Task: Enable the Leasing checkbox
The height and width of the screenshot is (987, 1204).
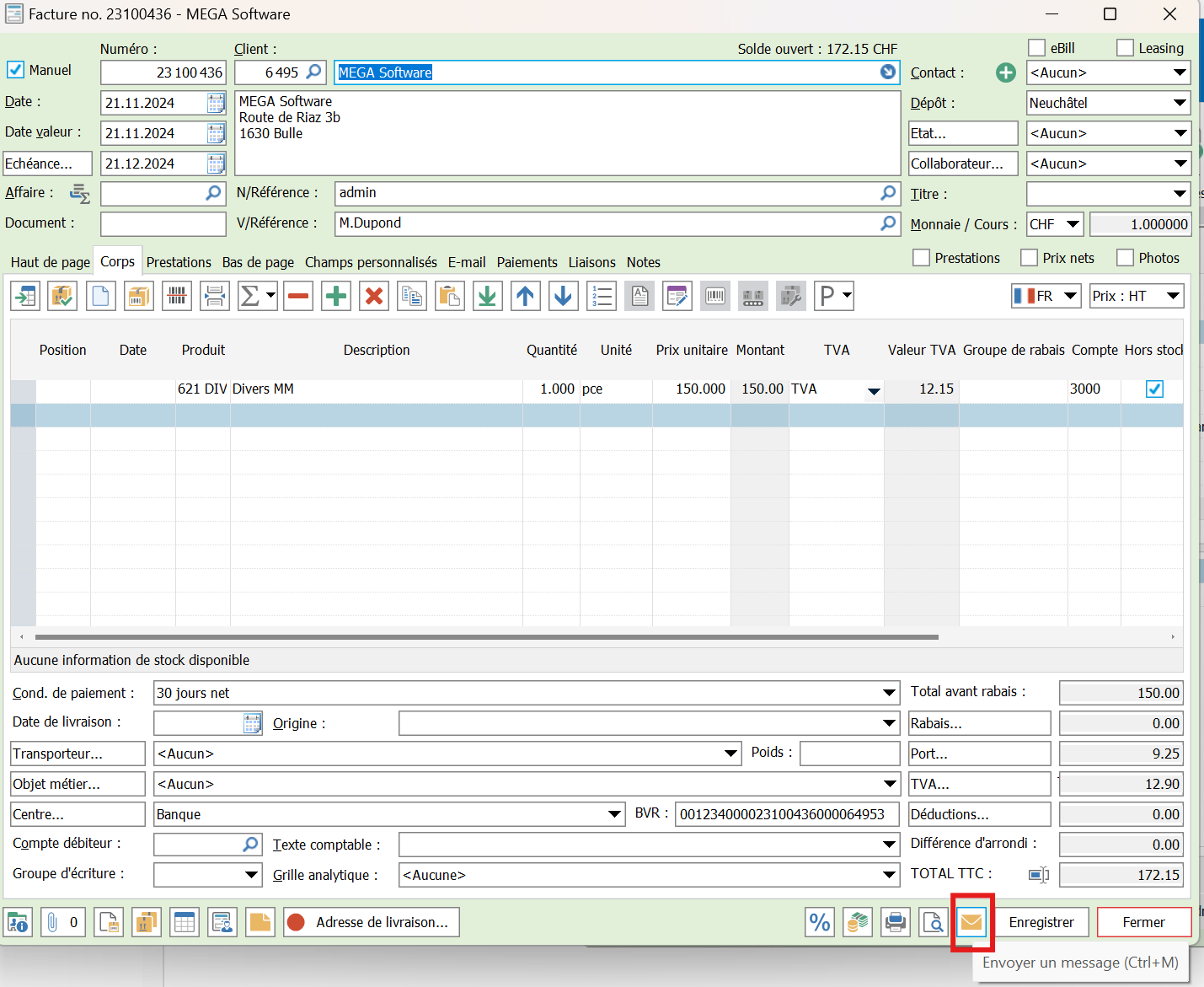Action: pos(1125,48)
